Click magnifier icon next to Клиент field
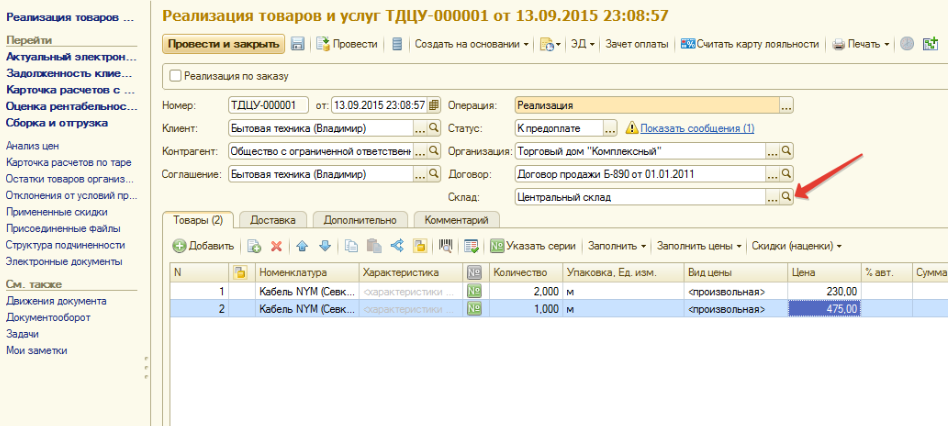Image resolution: width=948 pixels, height=426 pixels. 433,128
